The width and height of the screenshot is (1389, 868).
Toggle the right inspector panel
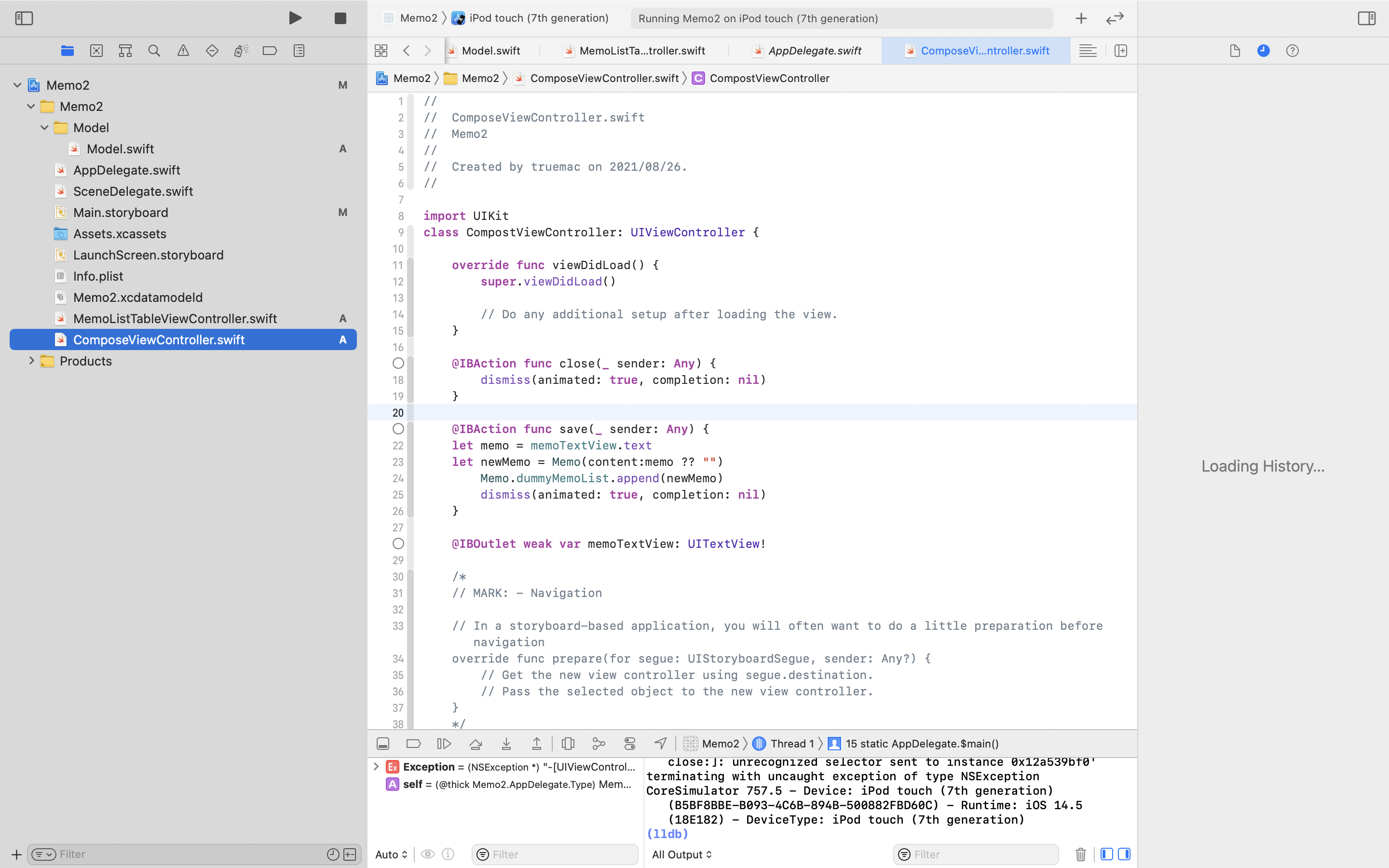point(1366,18)
